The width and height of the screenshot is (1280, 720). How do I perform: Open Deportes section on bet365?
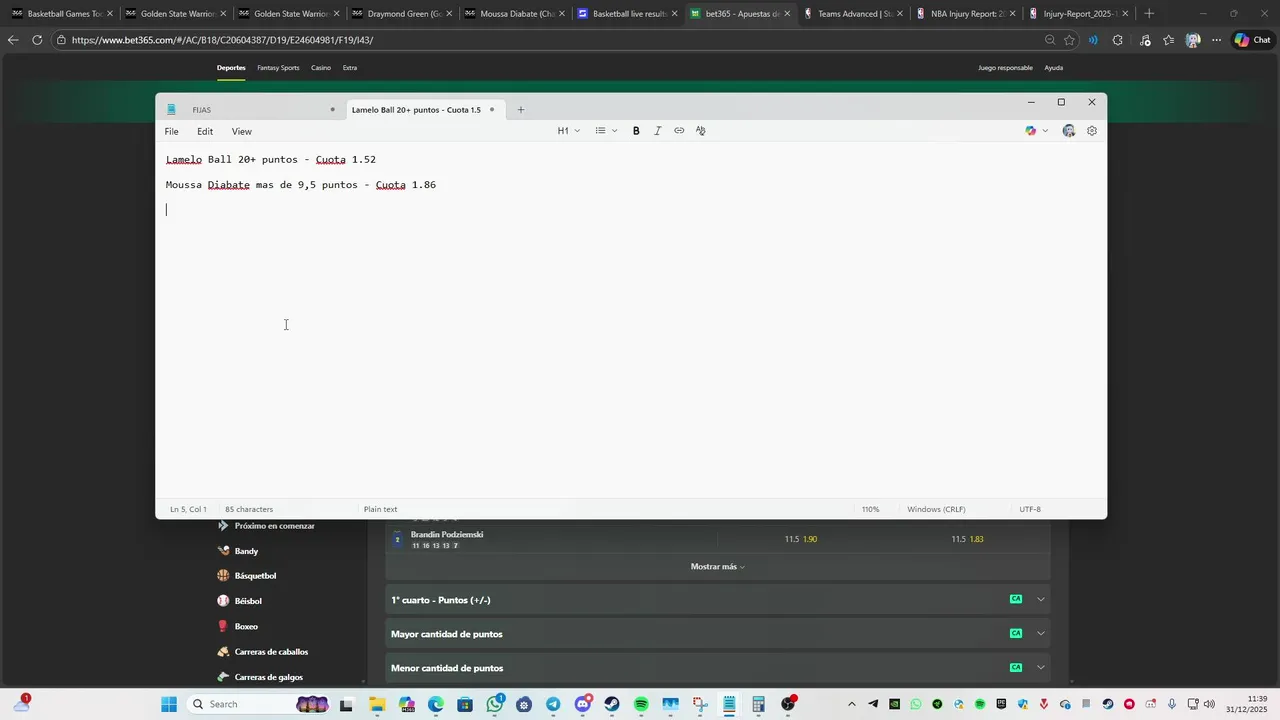coord(231,68)
